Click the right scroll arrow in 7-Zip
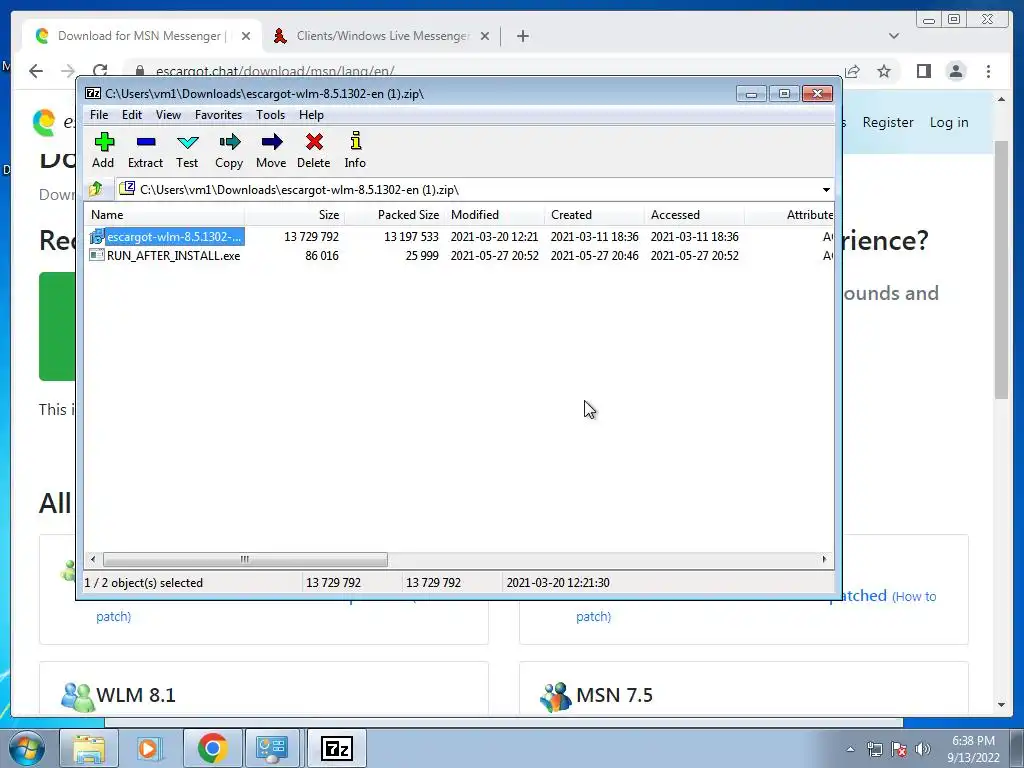The height and width of the screenshot is (768, 1024). (x=824, y=559)
